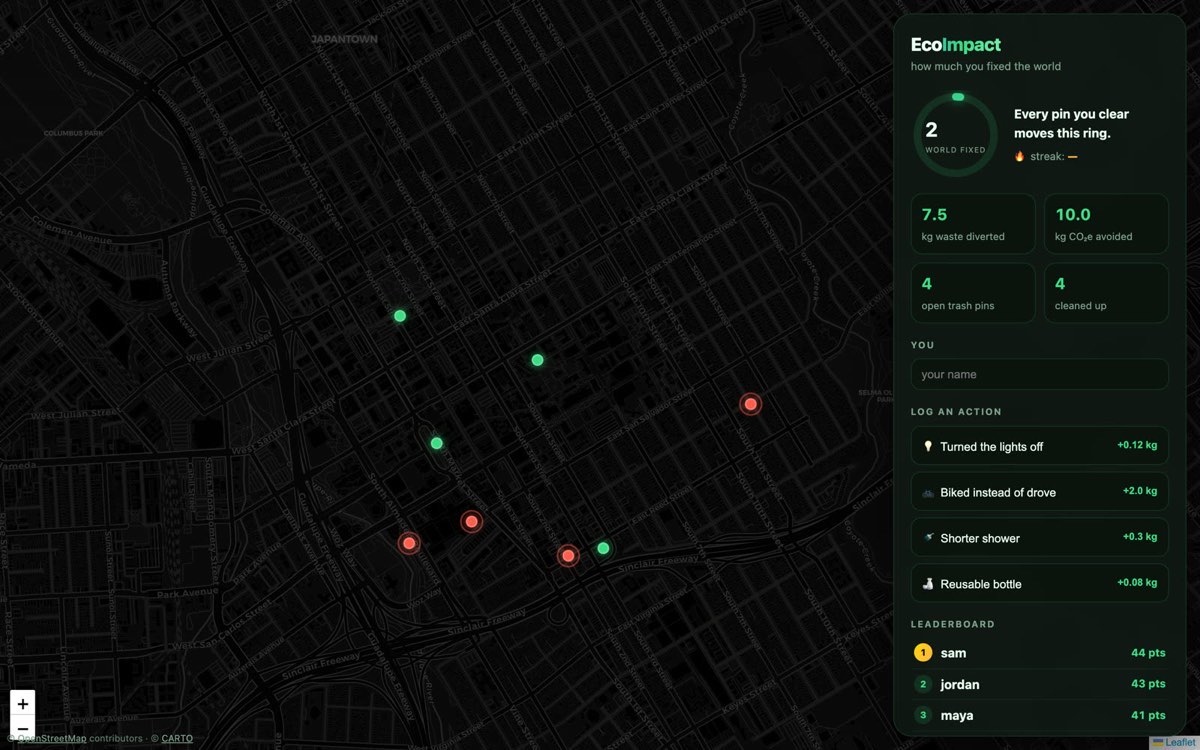Select sam in the leaderboard

1039,653
